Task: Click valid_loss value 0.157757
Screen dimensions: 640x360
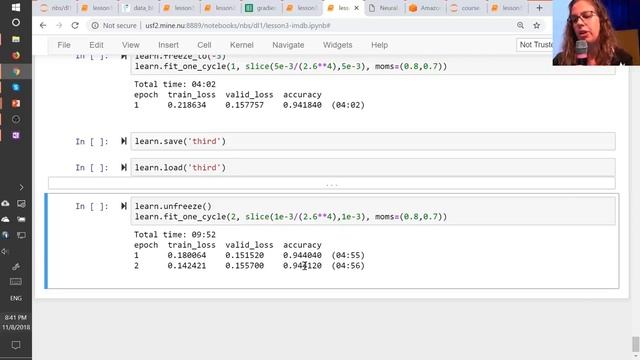Action: tap(244, 105)
